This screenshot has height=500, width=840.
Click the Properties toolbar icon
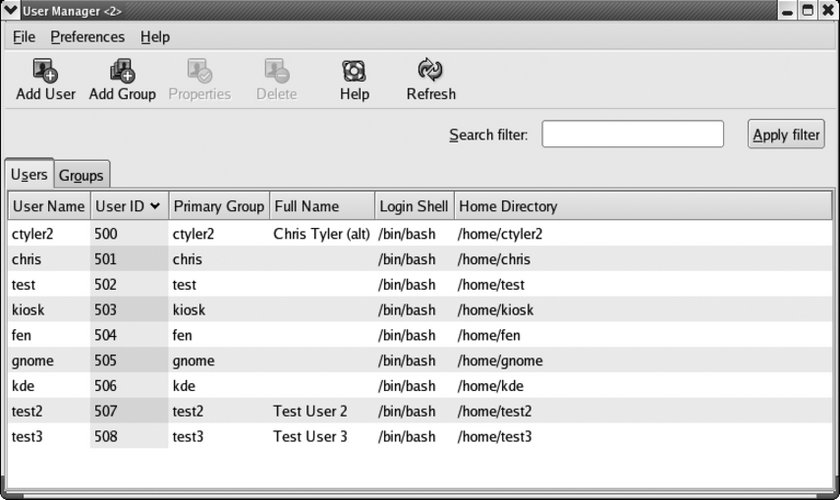(x=199, y=71)
